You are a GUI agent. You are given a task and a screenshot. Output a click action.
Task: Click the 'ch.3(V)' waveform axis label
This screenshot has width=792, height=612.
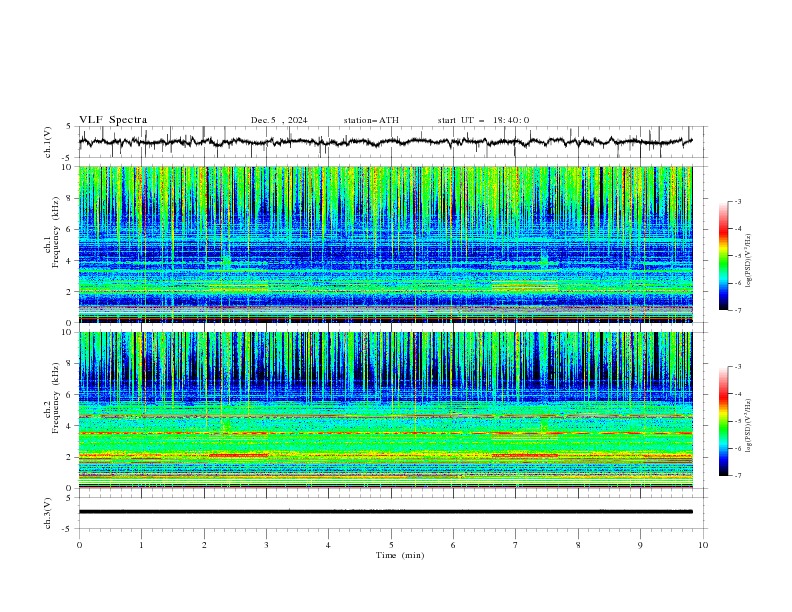click(x=48, y=513)
